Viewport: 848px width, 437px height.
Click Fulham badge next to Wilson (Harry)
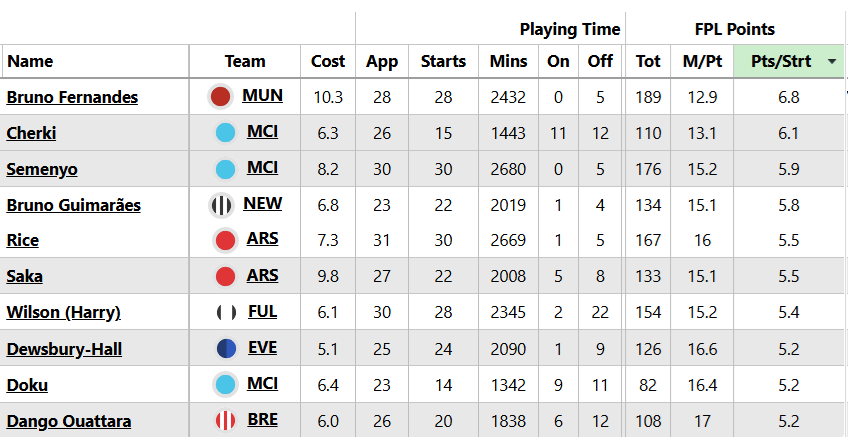tap(226, 313)
